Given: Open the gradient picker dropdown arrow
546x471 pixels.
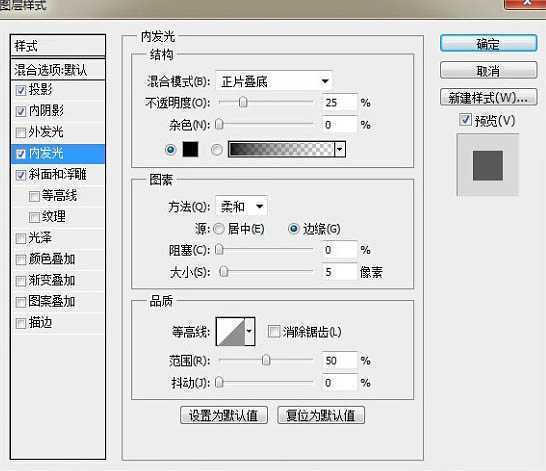Looking at the screenshot, I should click(340, 150).
